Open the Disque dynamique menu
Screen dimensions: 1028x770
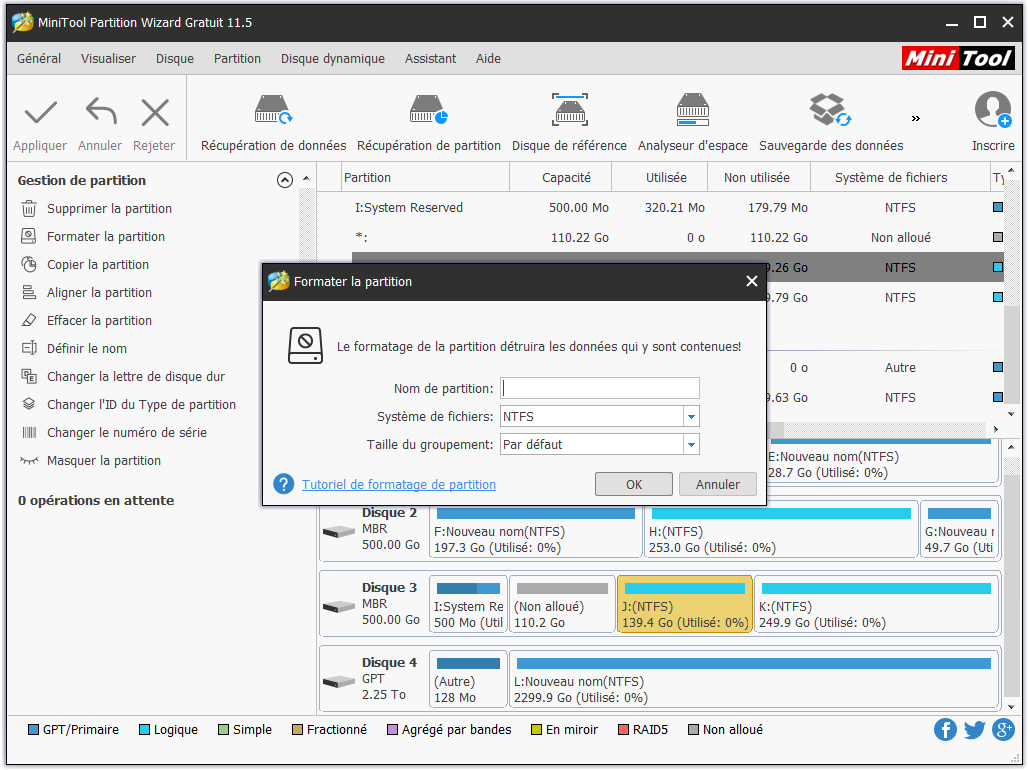pos(332,58)
